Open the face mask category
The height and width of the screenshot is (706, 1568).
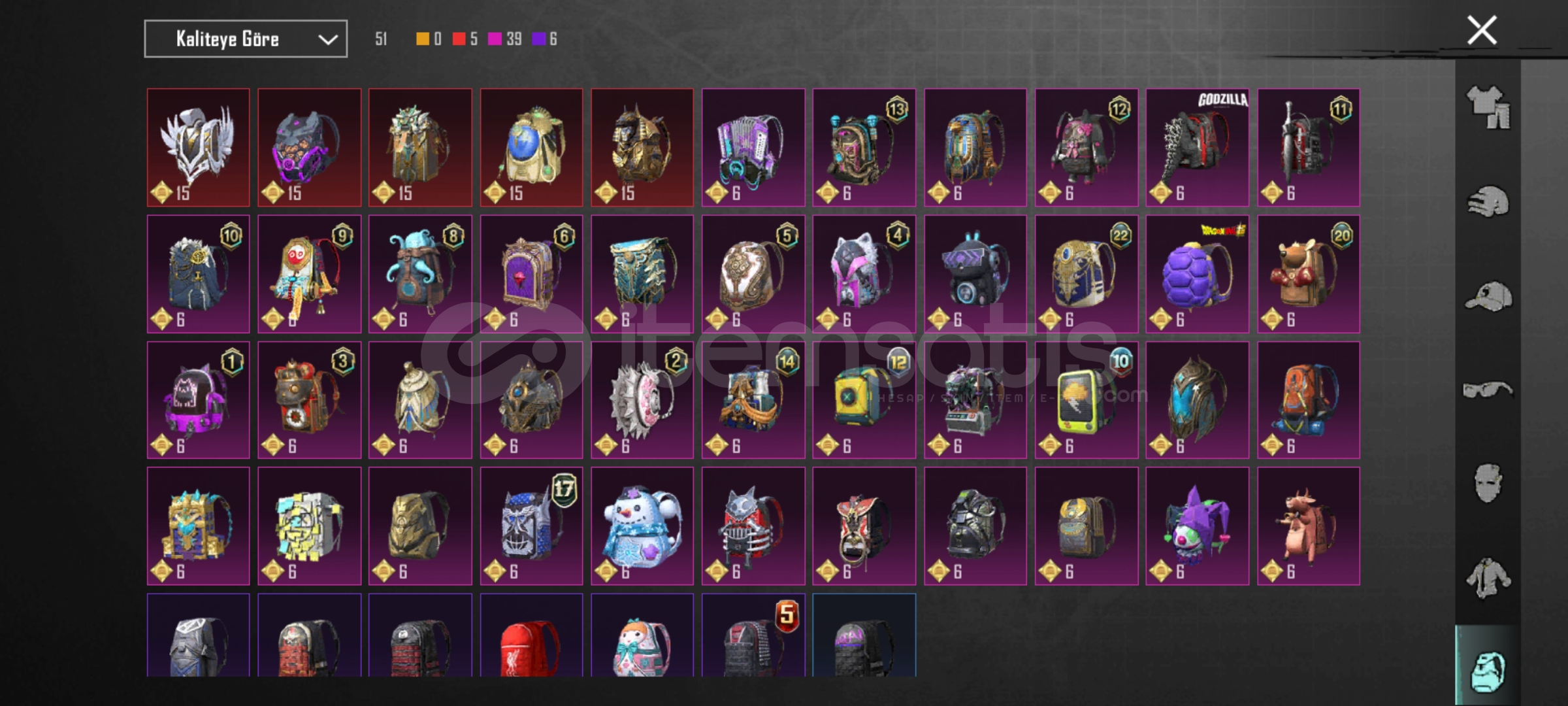1488,483
